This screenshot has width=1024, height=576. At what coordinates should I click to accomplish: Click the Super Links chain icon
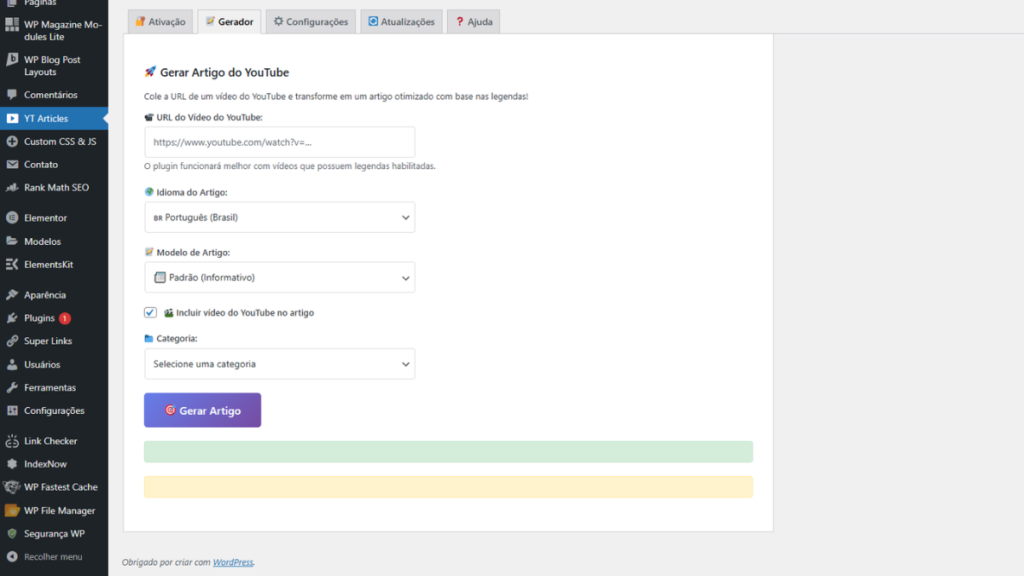pos(12,341)
